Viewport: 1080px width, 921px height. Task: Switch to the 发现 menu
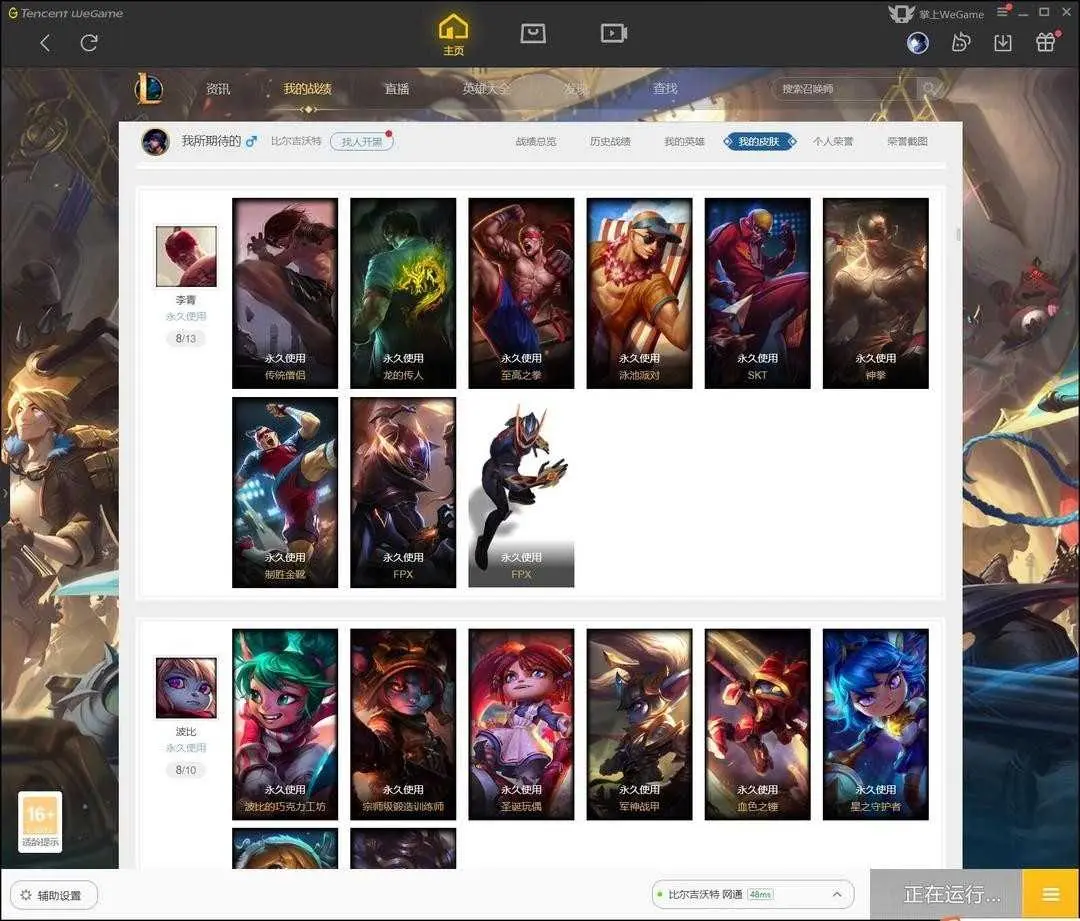tap(576, 89)
